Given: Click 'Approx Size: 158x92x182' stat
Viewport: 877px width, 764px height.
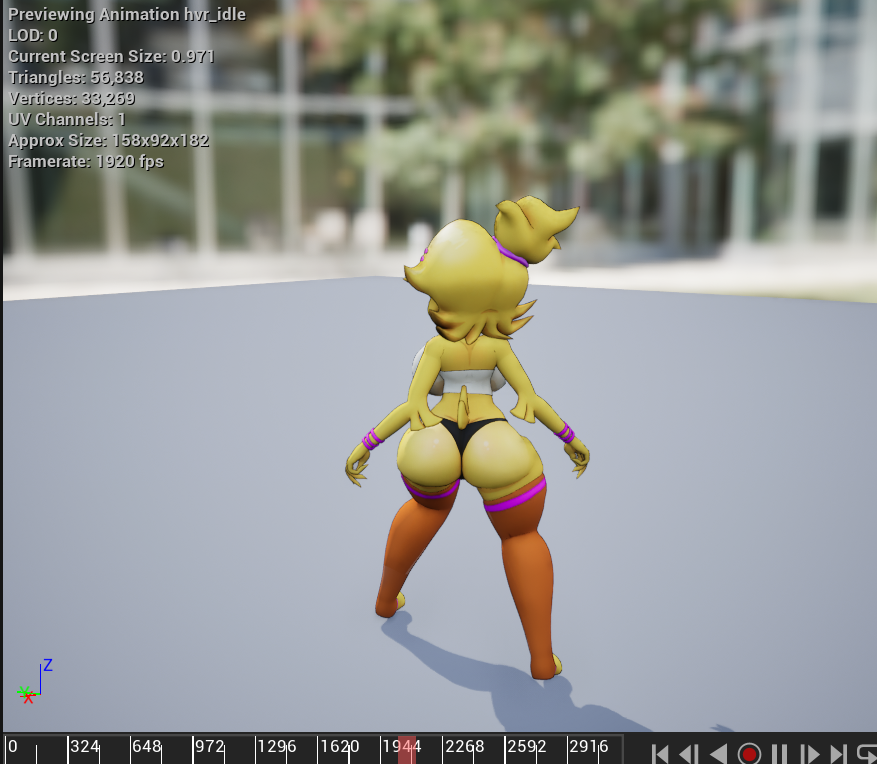Looking at the screenshot, I should (x=109, y=140).
